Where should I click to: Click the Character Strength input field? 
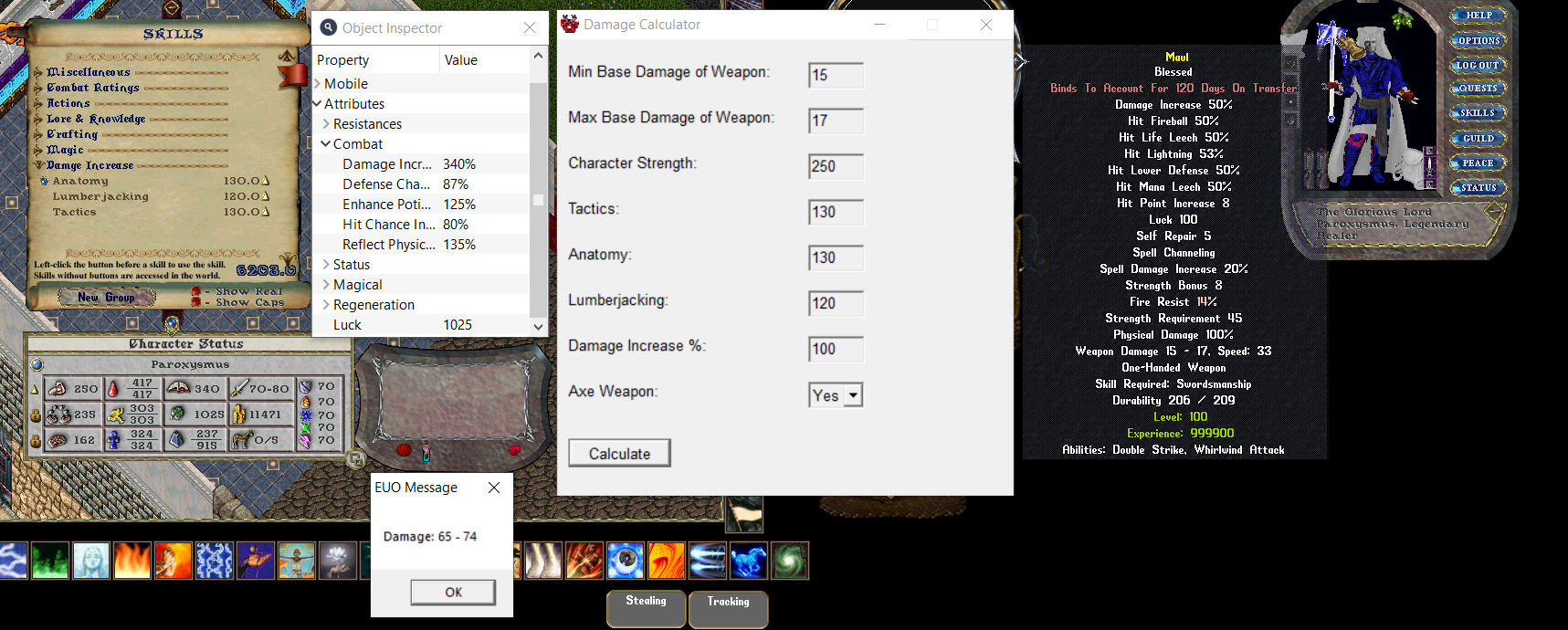click(836, 166)
